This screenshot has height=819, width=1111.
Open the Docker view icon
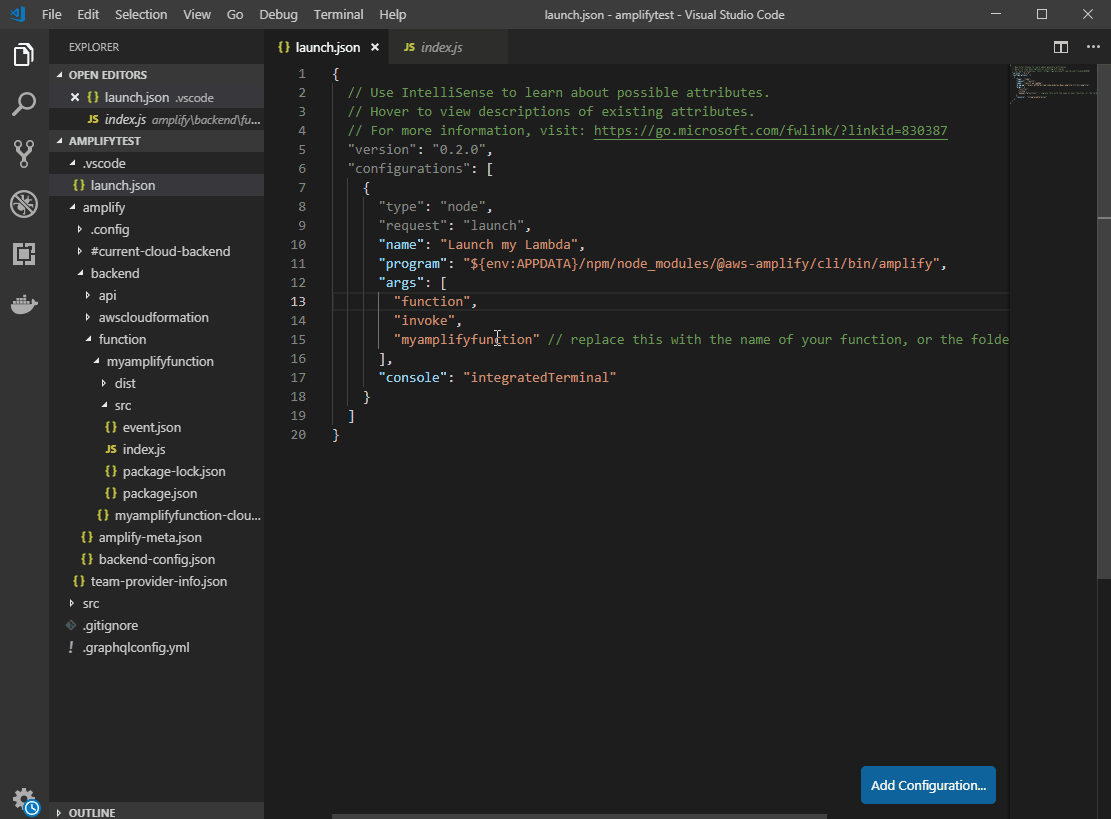tap(24, 304)
